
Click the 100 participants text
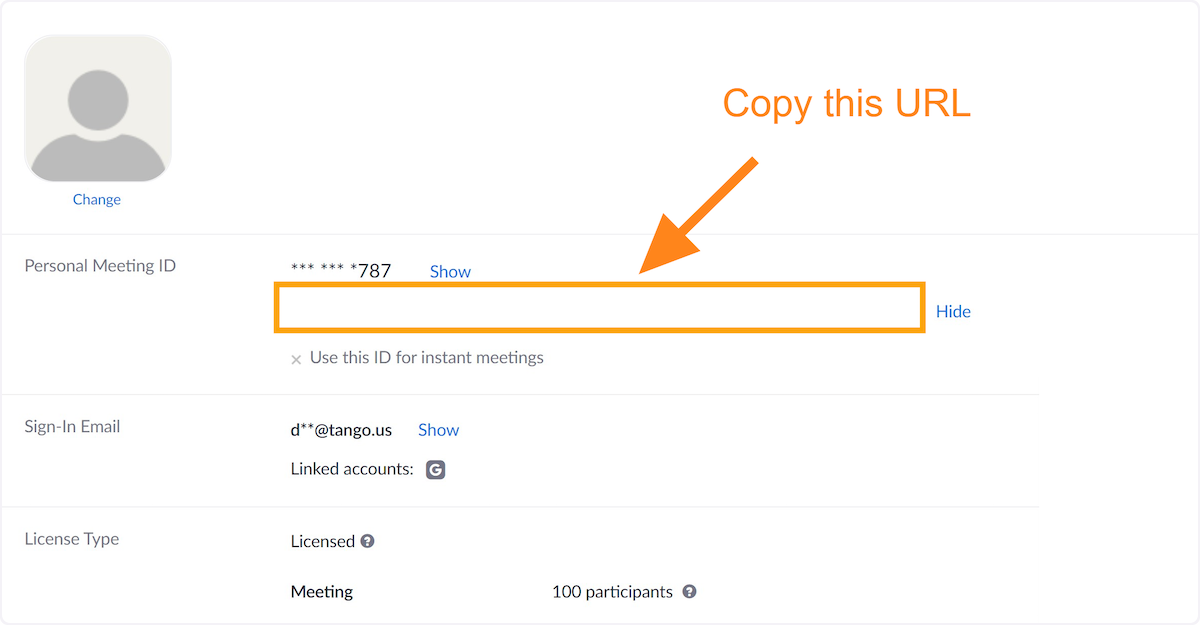[x=612, y=591]
